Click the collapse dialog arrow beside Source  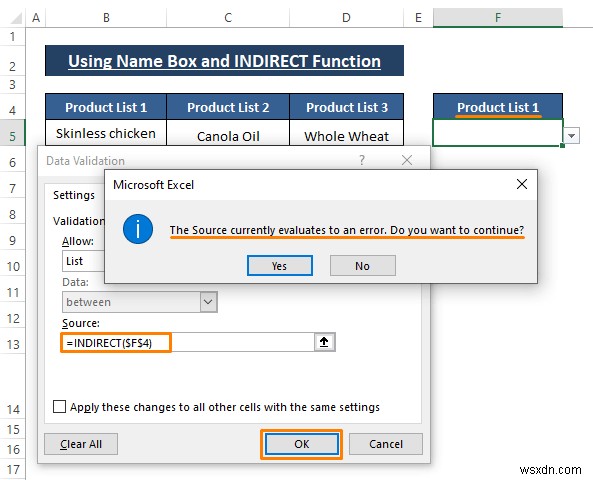click(x=324, y=342)
